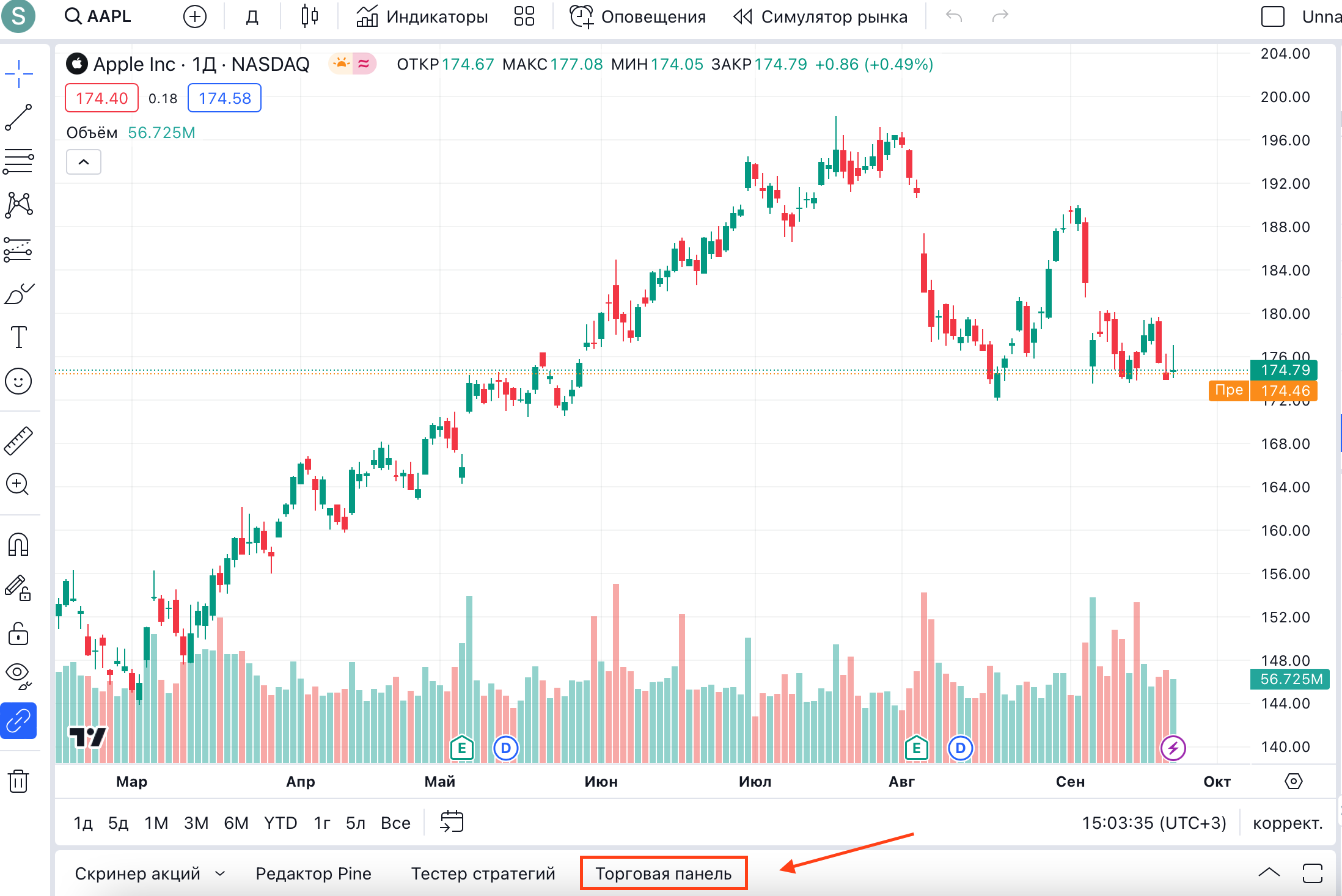Screen dimensions: 1342x896
Task: Open the go to date calendar
Action: point(452,822)
